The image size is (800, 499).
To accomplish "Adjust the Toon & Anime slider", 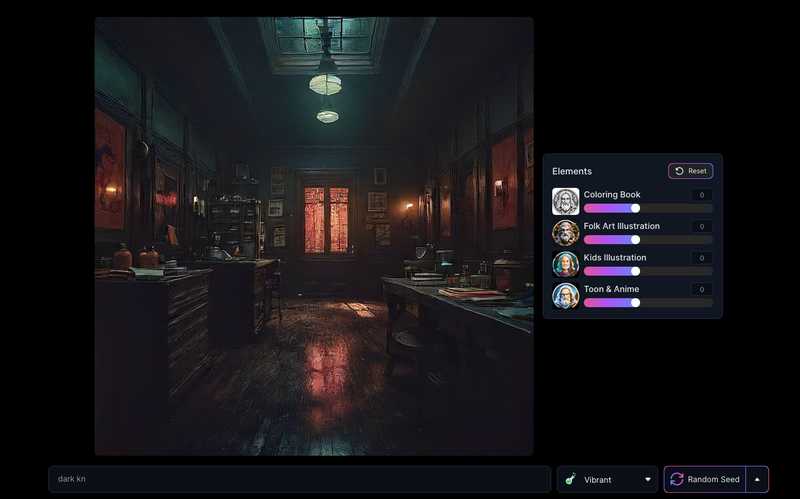I will 648,303.
